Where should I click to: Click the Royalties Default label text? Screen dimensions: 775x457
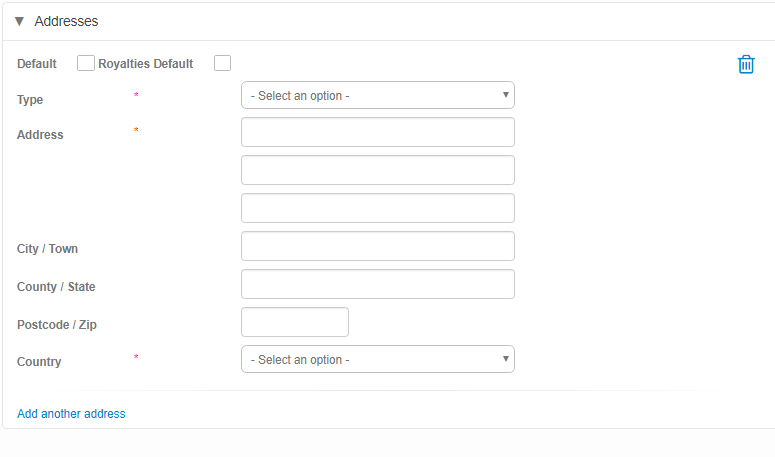pyautogui.click(x=146, y=64)
